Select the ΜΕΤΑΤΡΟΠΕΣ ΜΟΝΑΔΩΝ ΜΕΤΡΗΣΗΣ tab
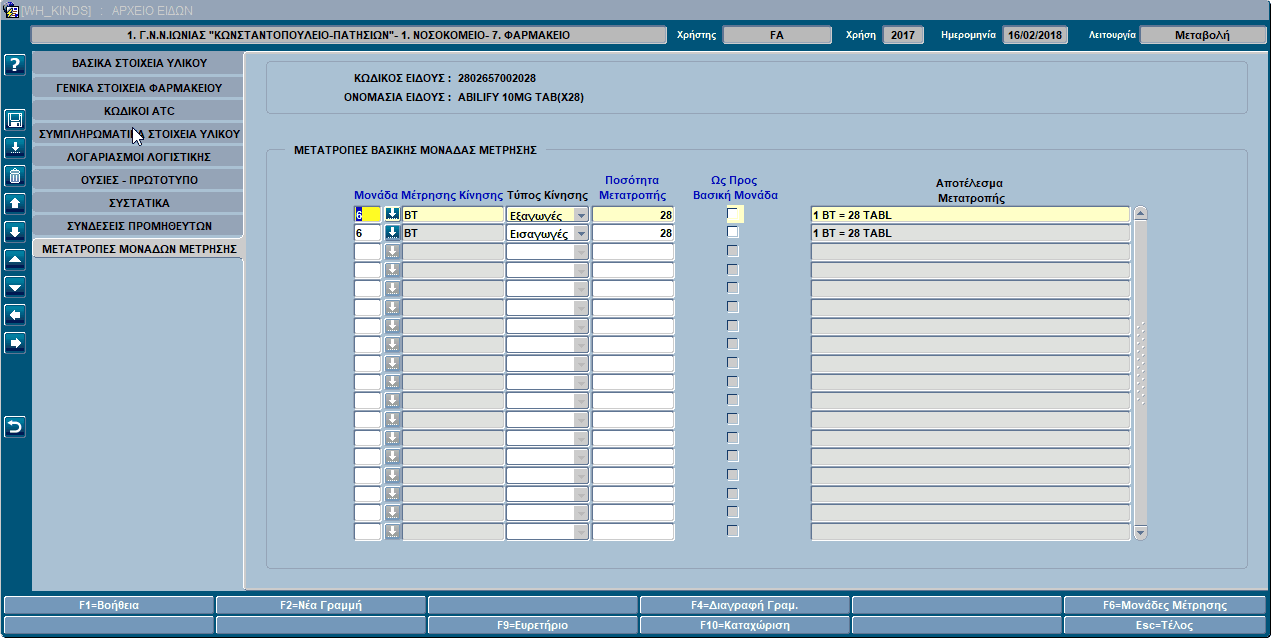 click(x=138, y=248)
